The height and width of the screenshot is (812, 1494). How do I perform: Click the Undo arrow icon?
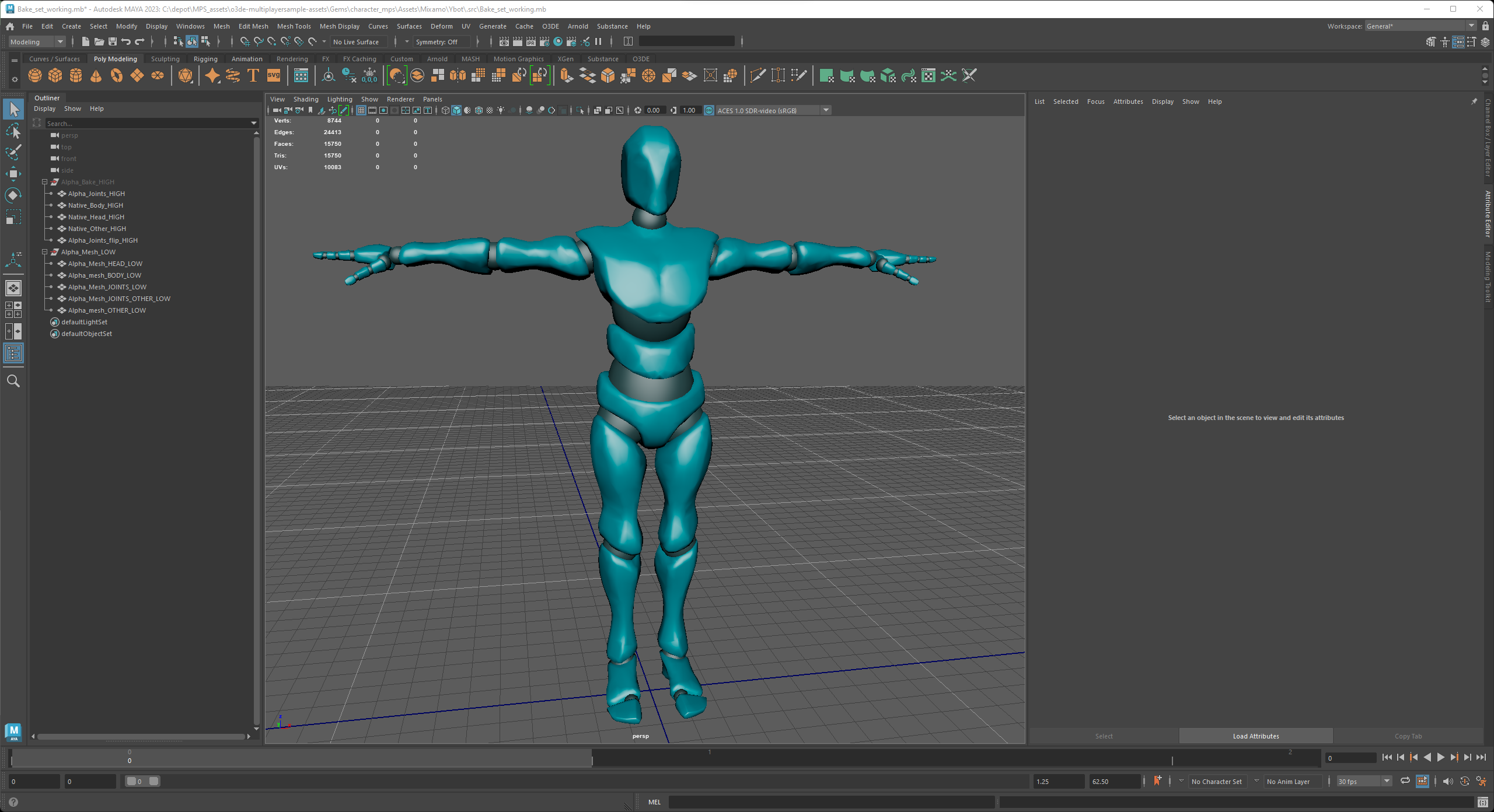pos(126,41)
